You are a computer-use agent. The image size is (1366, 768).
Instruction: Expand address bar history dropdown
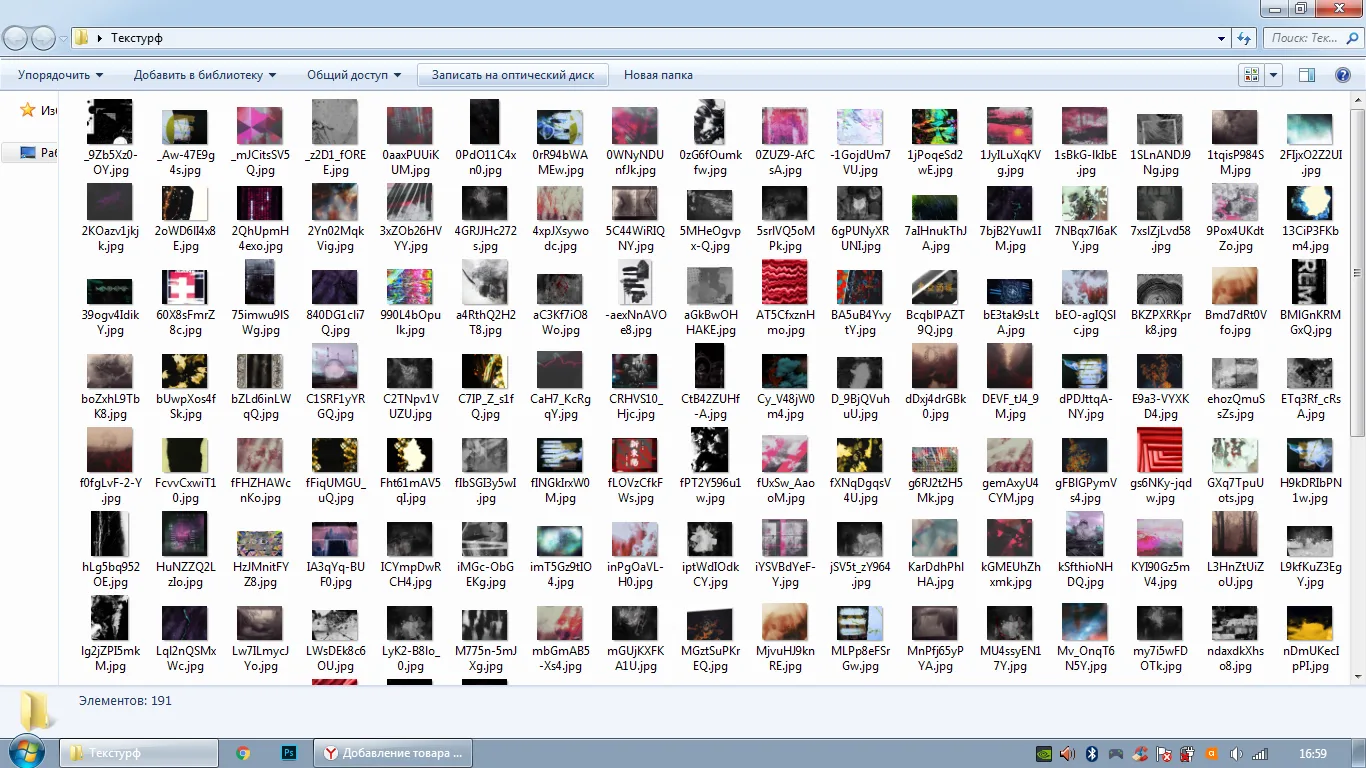[x=1222, y=38]
